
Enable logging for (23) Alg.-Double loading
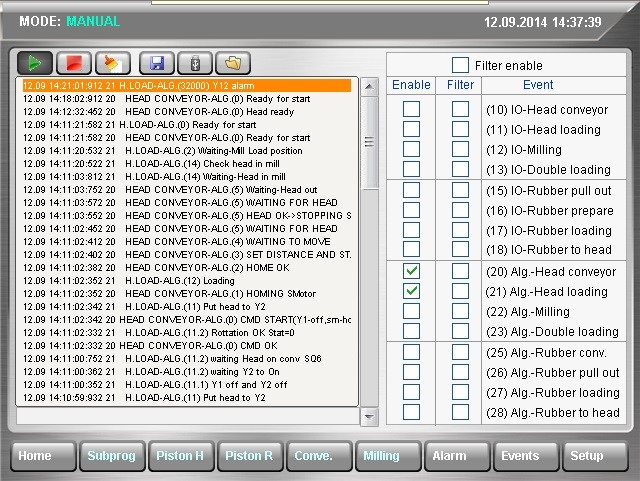point(411,331)
